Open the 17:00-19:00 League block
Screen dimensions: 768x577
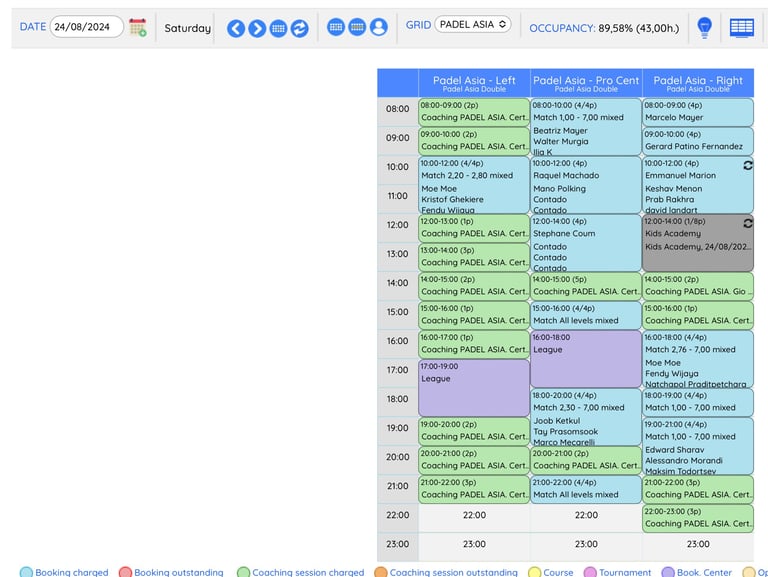[x=474, y=388]
